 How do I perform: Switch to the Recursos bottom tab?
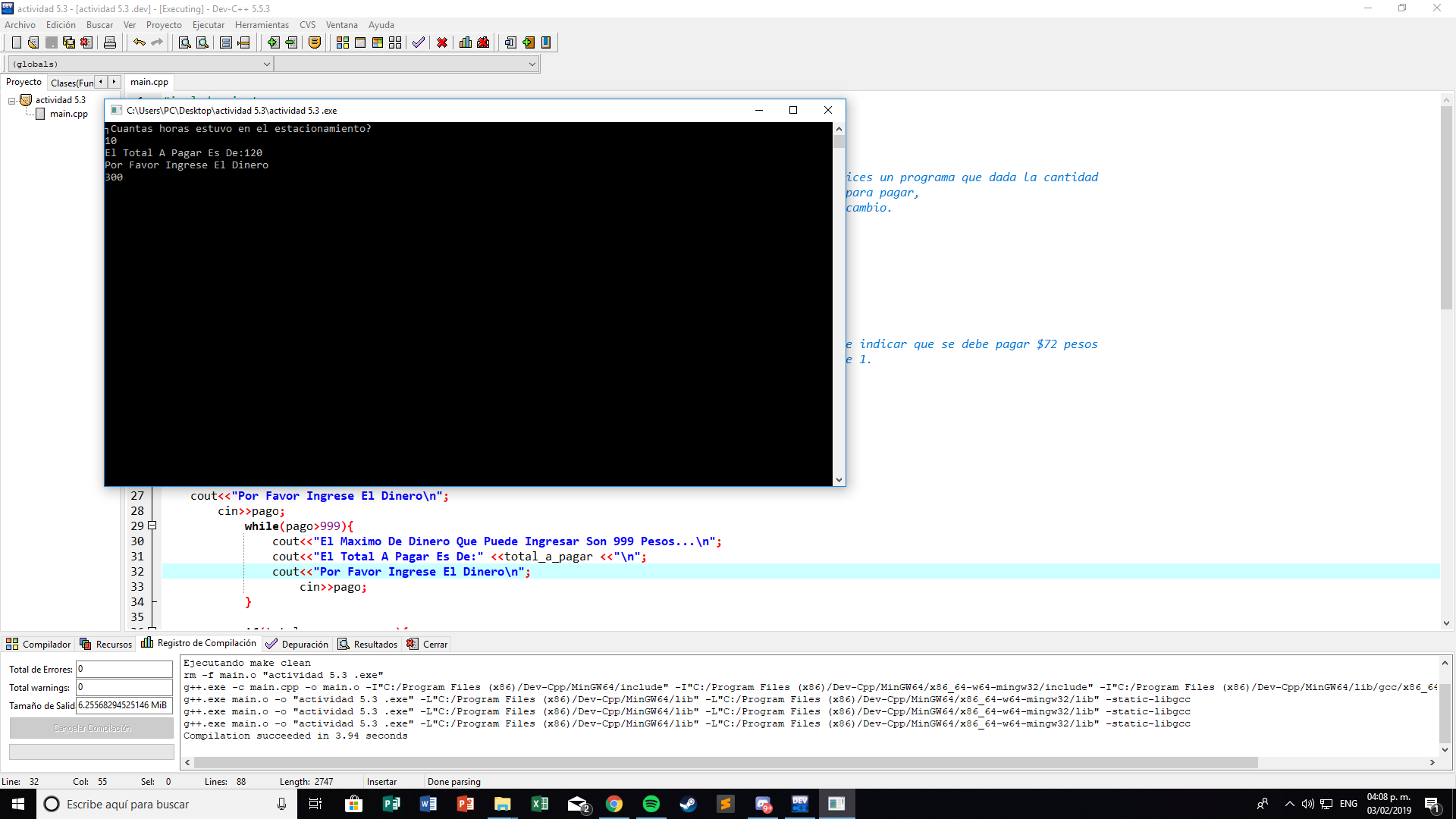(x=106, y=644)
